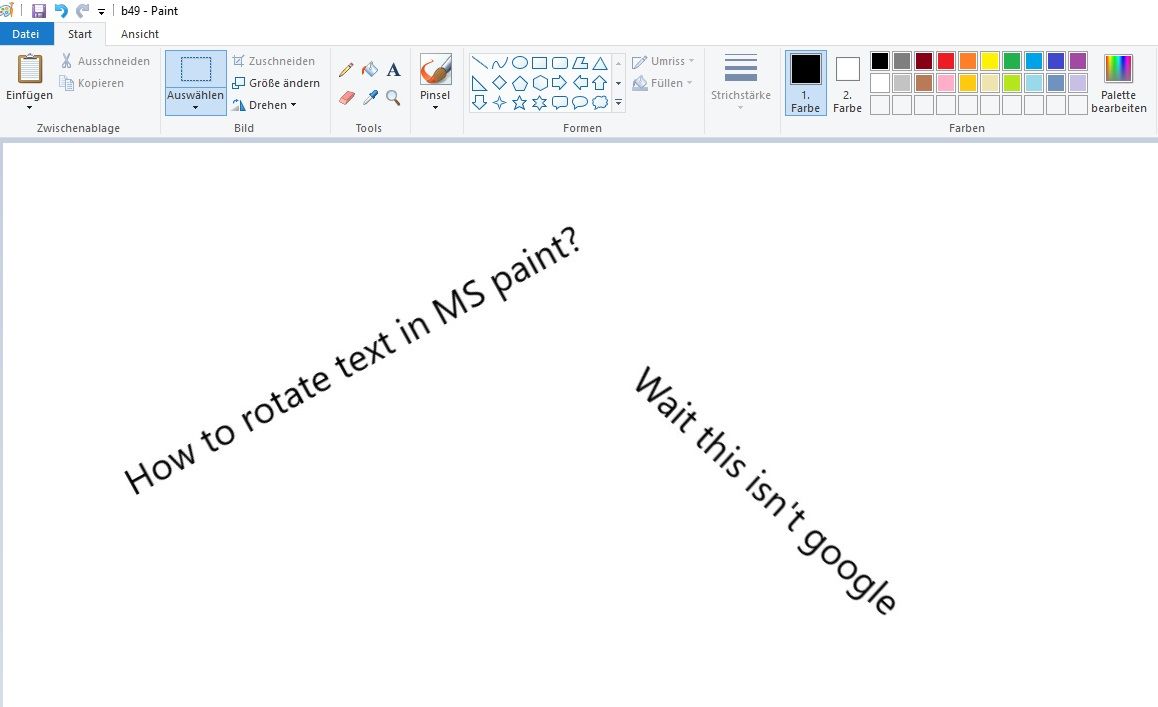1158x707 pixels.
Task: Pick the green color swatch
Action: (x=1012, y=61)
